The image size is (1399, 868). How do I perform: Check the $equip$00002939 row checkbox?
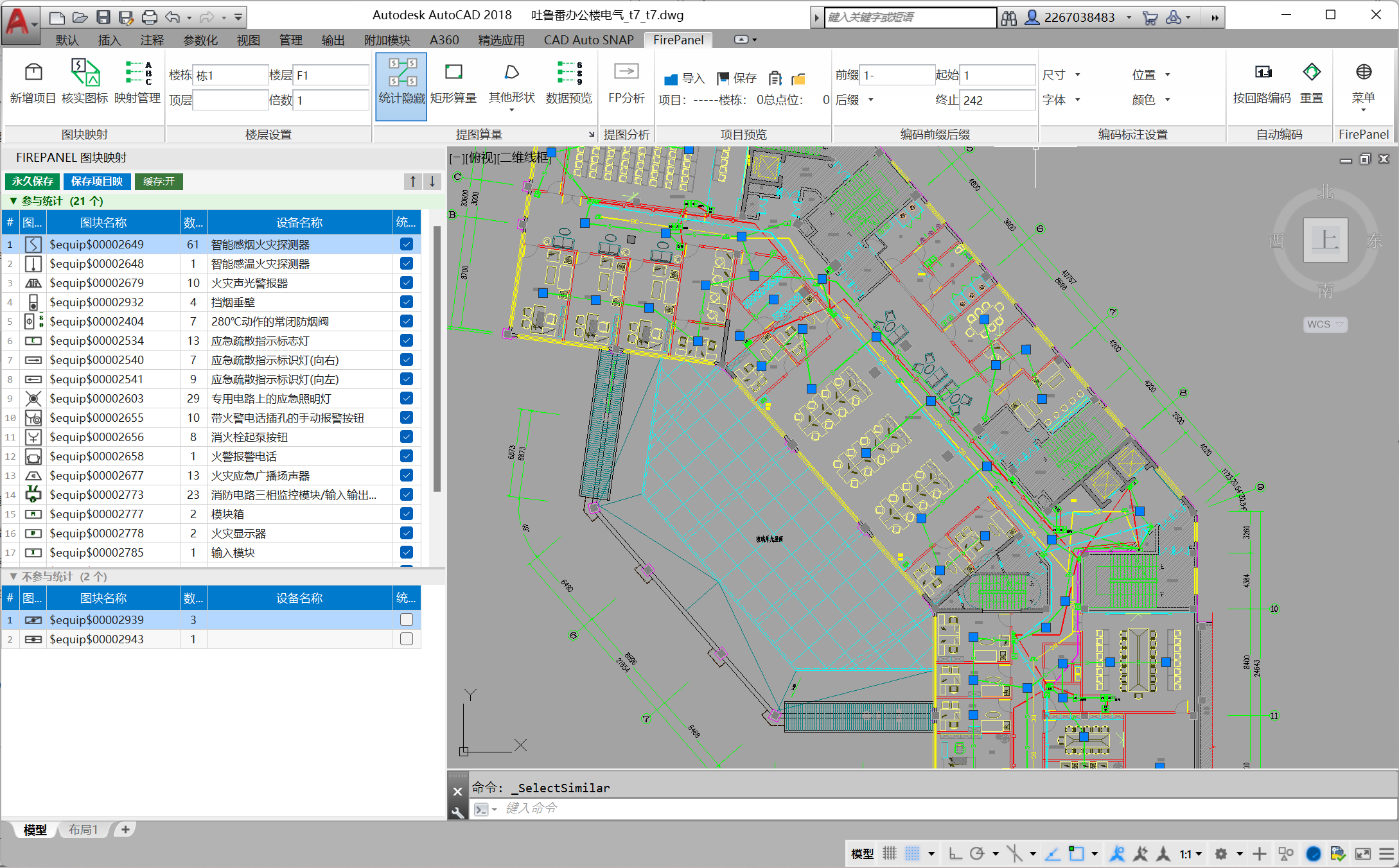point(407,620)
